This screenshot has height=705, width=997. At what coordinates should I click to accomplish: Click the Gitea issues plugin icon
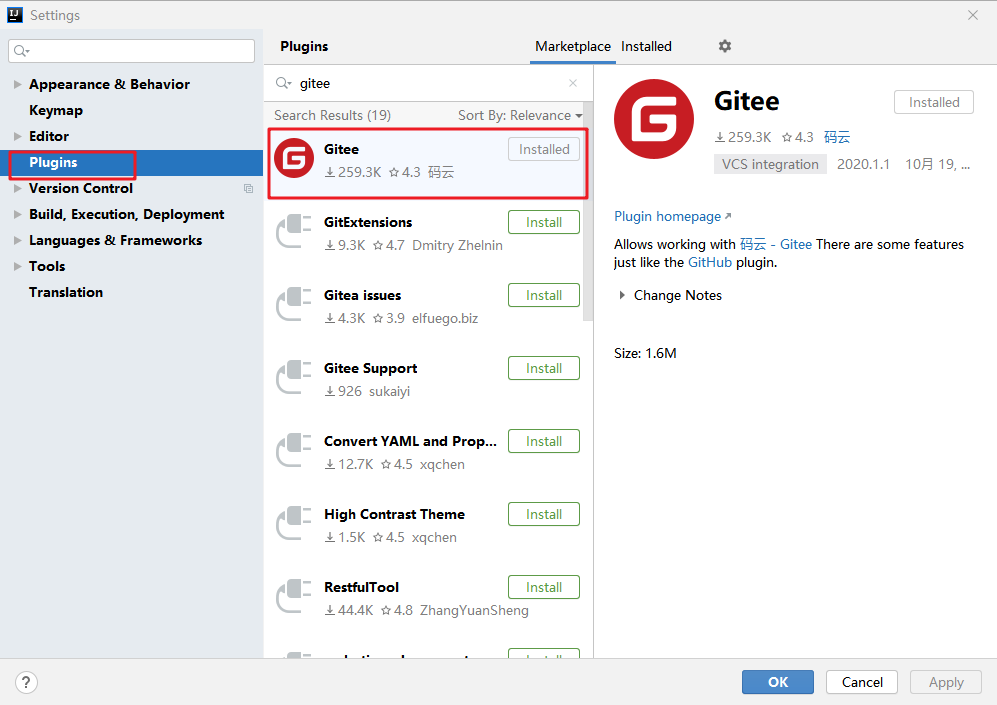(x=294, y=305)
